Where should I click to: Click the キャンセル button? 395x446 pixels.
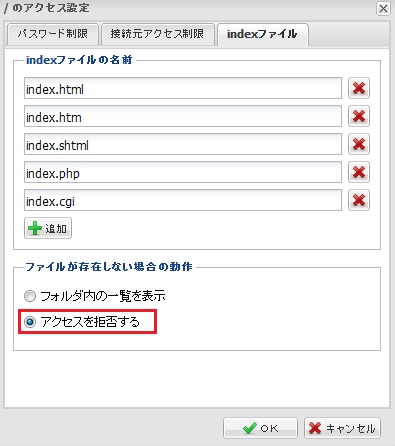click(342, 428)
